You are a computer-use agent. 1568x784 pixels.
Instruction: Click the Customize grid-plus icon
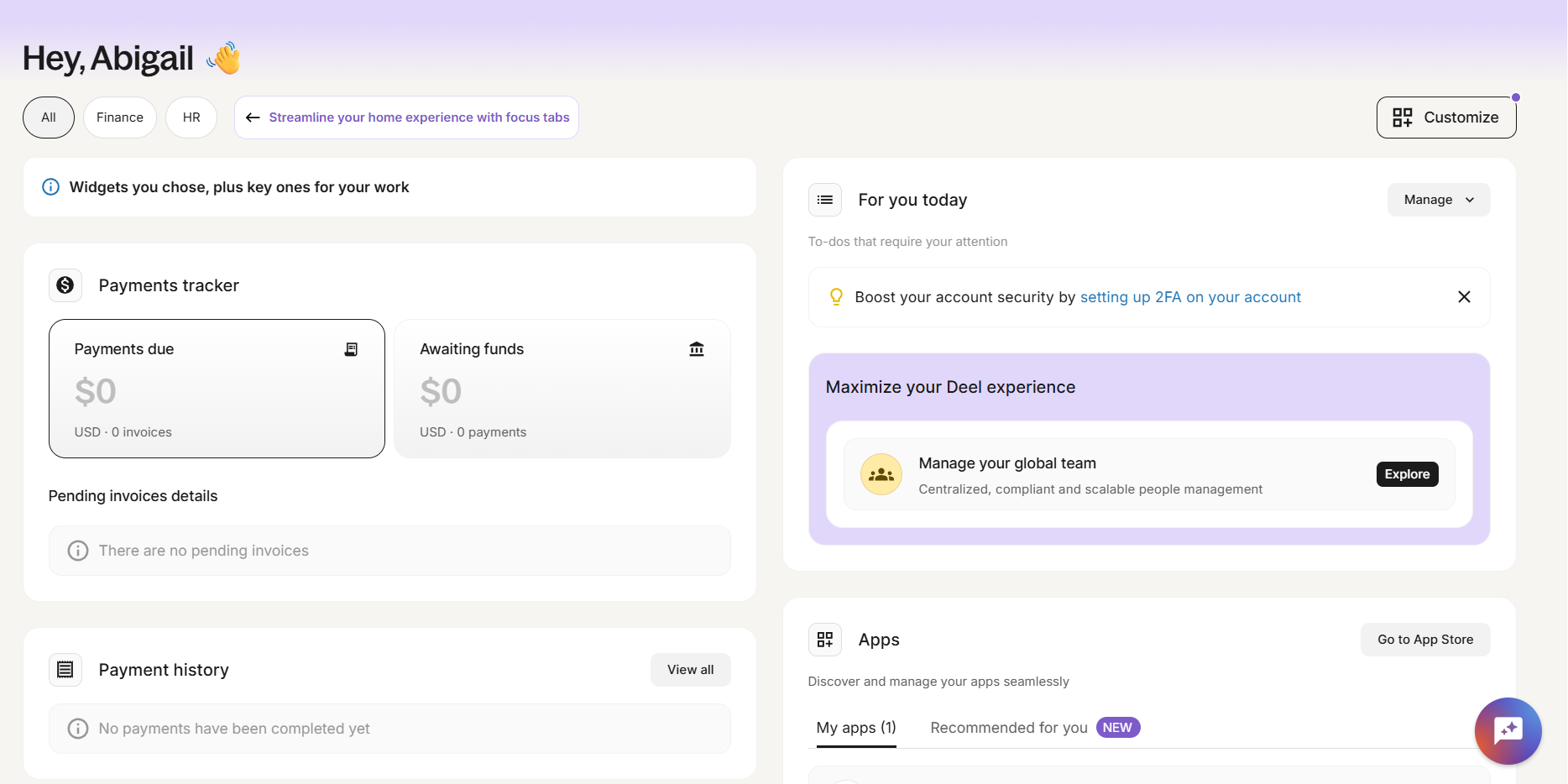point(1403,118)
